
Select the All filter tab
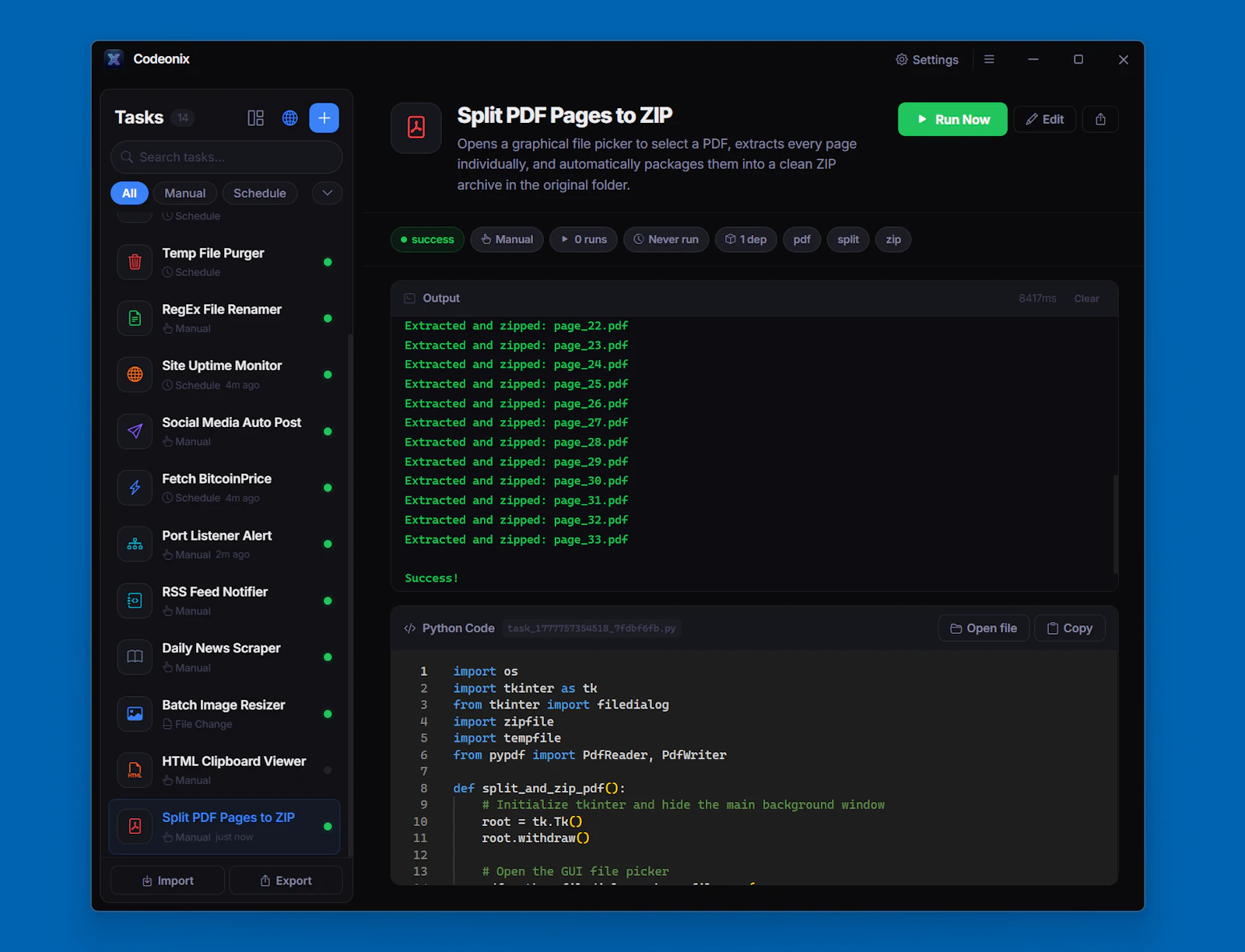(x=129, y=193)
